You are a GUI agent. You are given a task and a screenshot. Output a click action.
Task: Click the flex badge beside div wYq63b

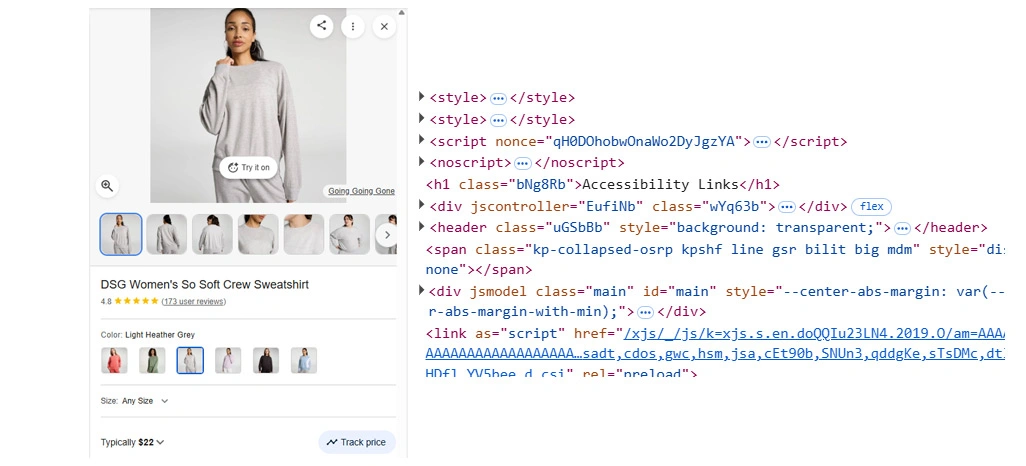pos(872,207)
